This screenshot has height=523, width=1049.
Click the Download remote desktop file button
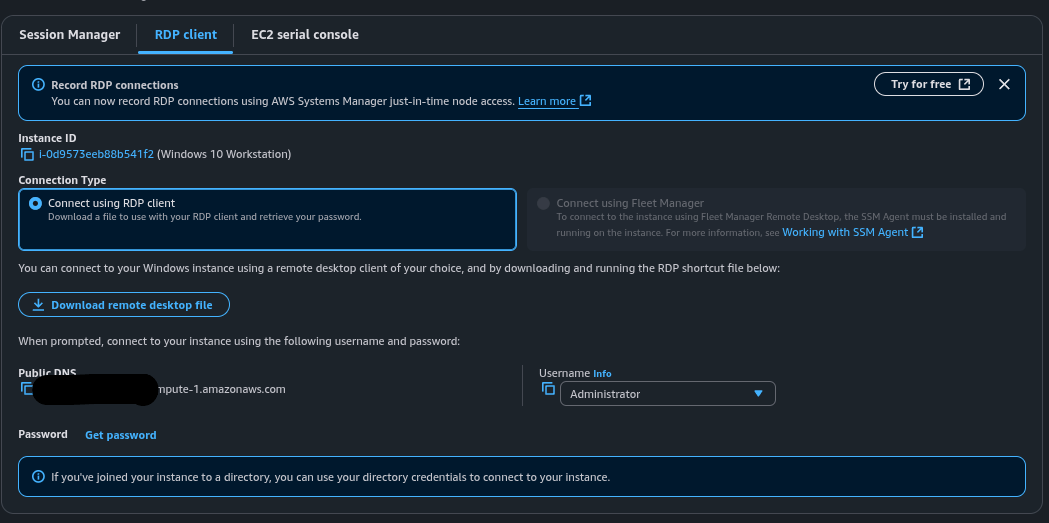pos(123,305)
